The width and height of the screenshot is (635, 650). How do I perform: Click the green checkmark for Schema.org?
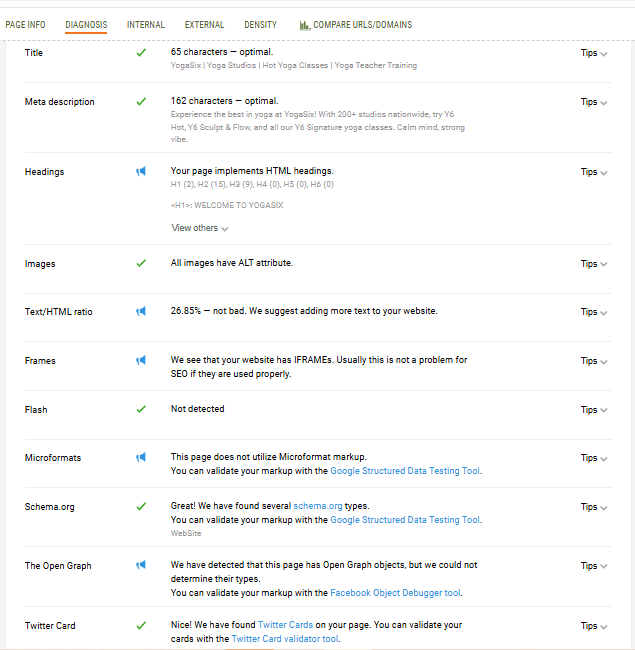pyautogui.click(x=141, y=507)
